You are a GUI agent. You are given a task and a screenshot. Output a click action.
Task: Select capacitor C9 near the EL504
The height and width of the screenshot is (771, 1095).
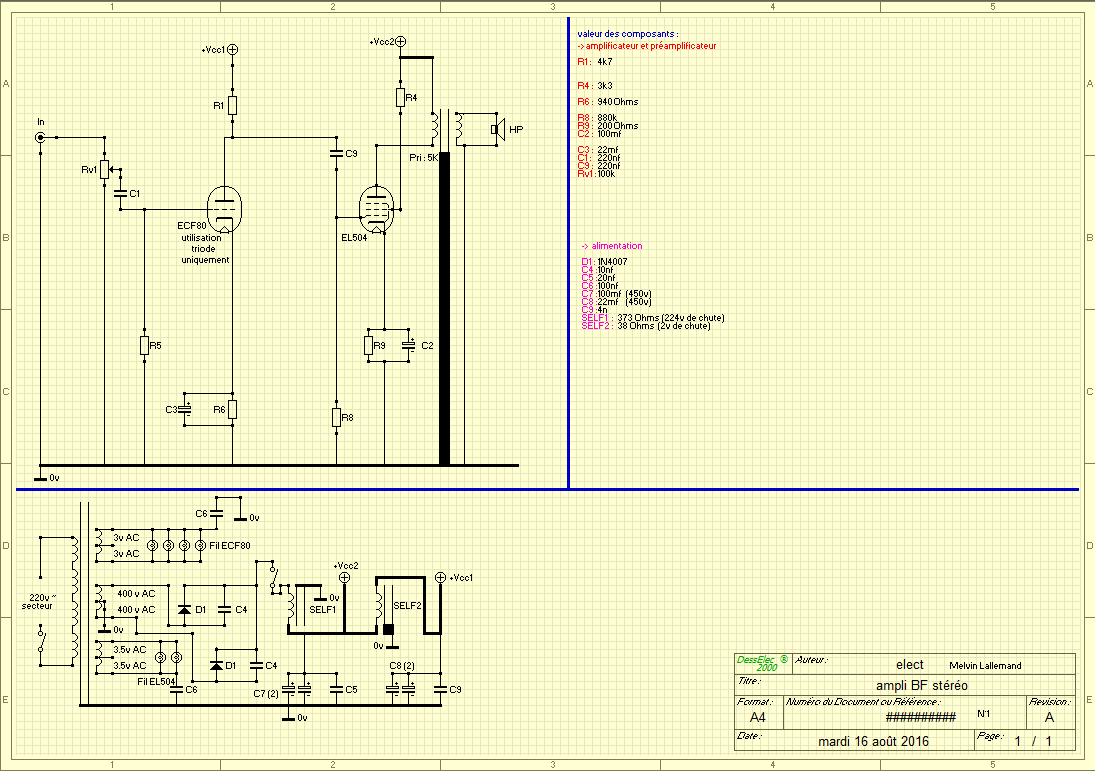(337, 153)
